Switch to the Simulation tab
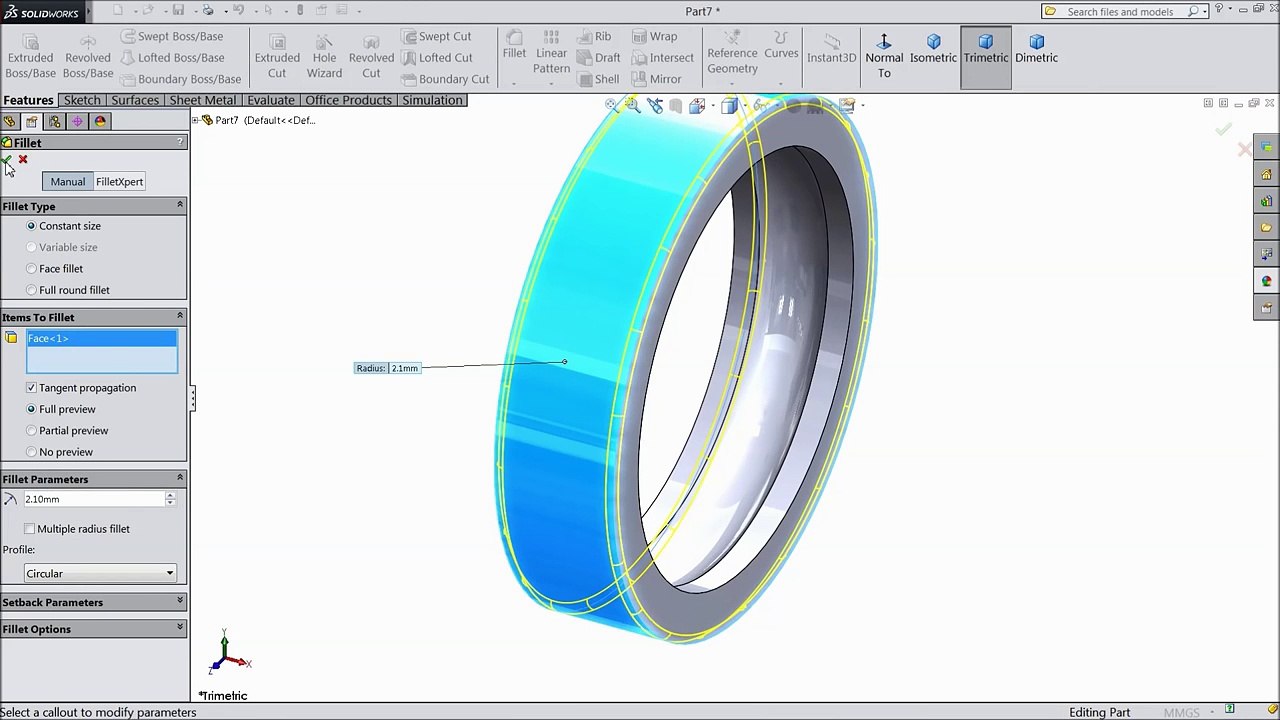Image resolution: width=1280 pixels, height=720 pixels. click(432, 100)
